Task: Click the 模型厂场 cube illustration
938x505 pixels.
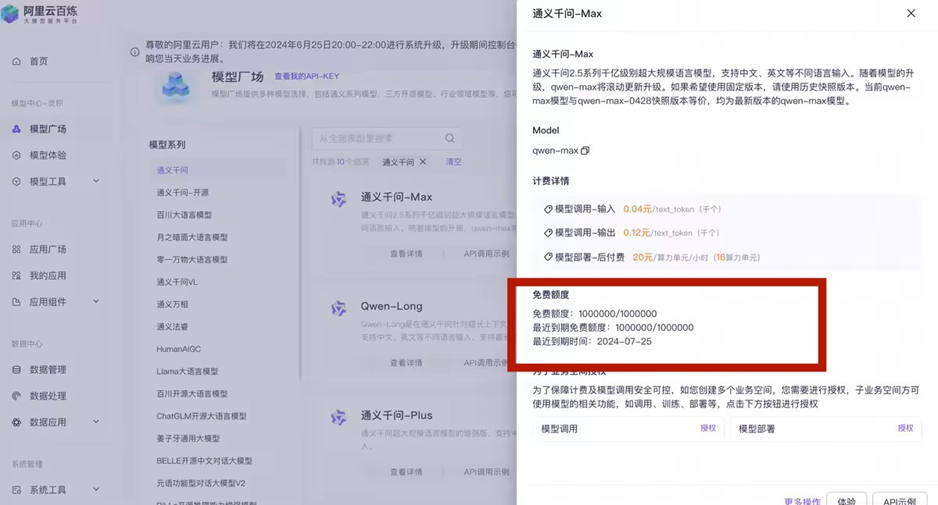Action: click(176, 87)
